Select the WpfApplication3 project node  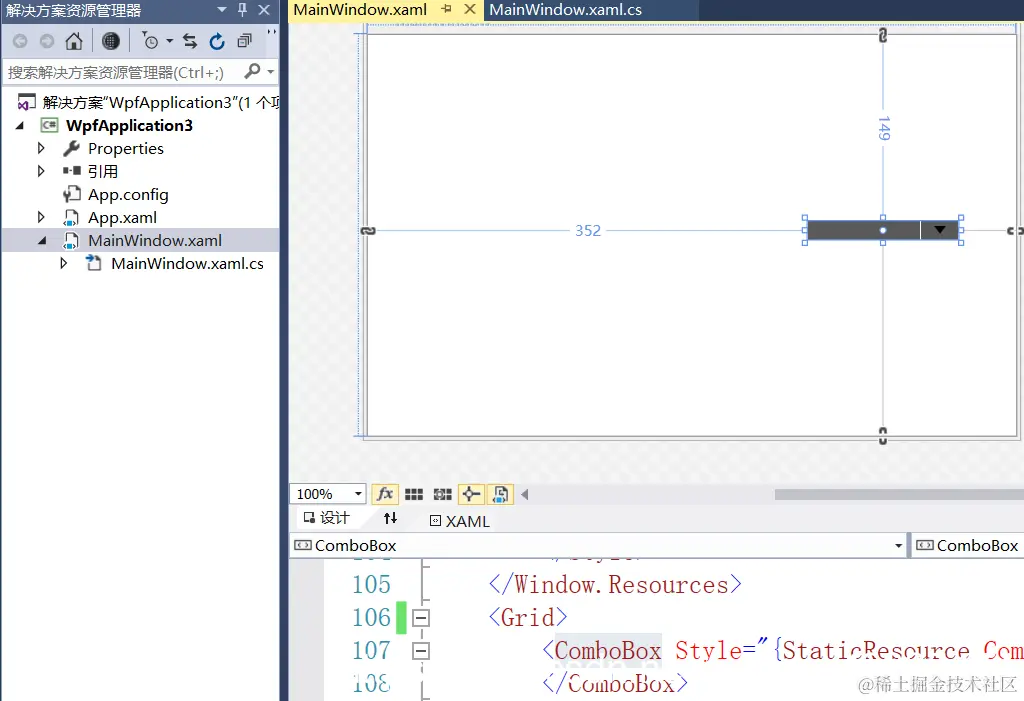point(129,125)
